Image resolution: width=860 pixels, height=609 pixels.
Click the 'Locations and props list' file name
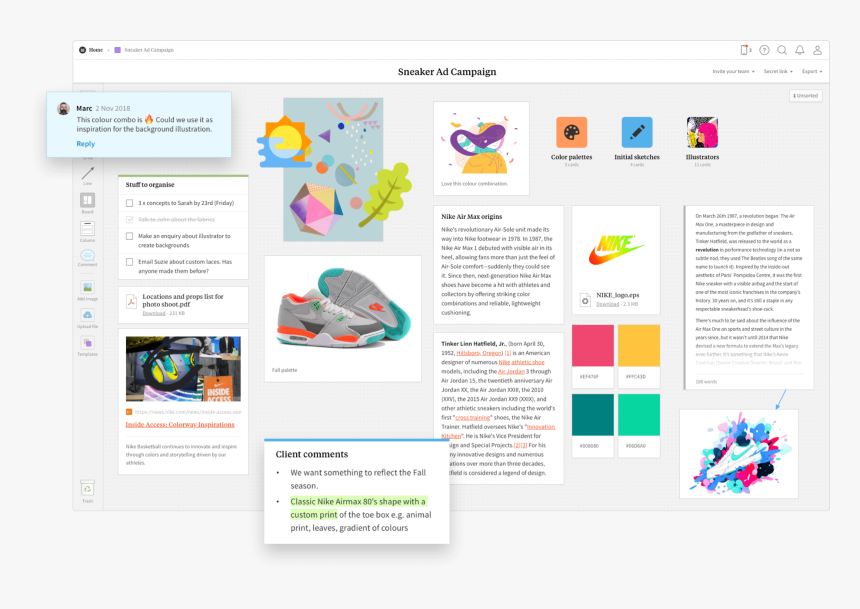coord(183,300)
